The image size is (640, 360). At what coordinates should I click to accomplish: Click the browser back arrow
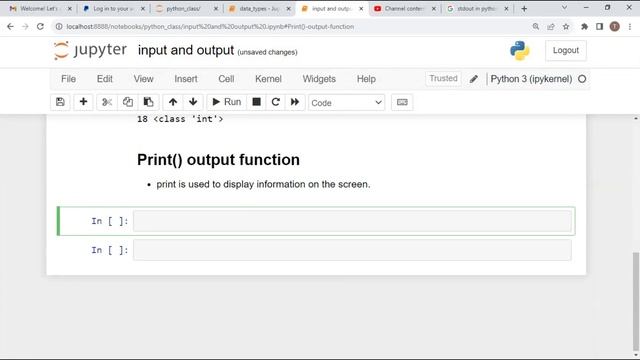(x=10, y=27)
